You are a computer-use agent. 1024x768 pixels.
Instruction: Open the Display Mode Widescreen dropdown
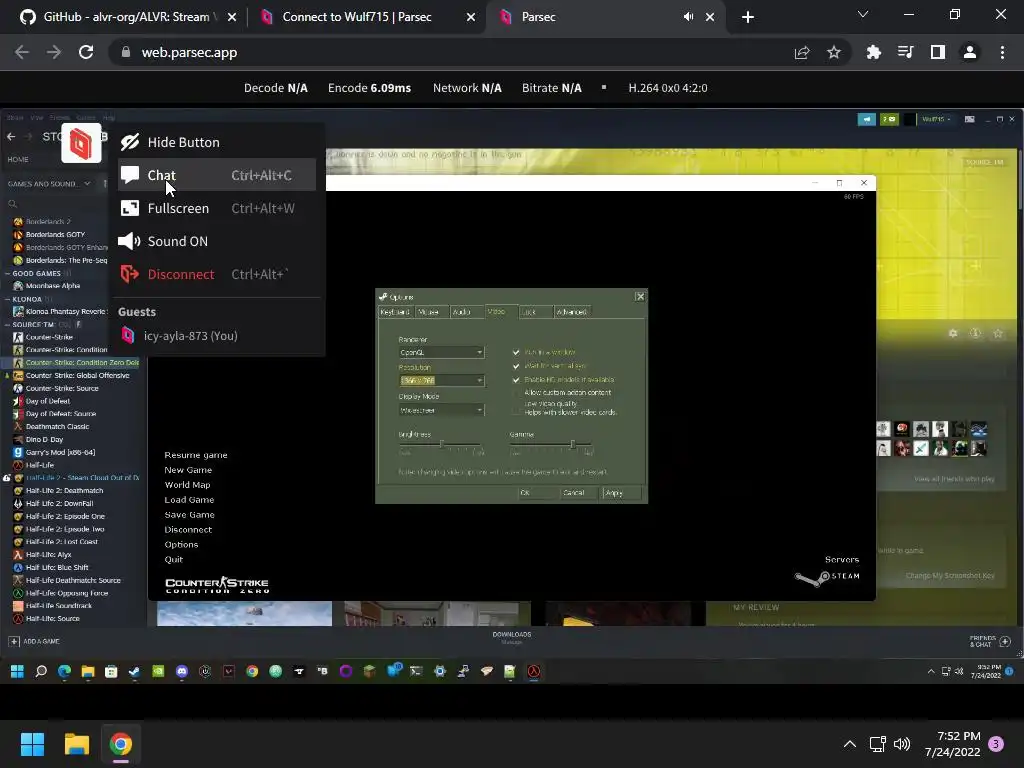[x=441, y=410]
